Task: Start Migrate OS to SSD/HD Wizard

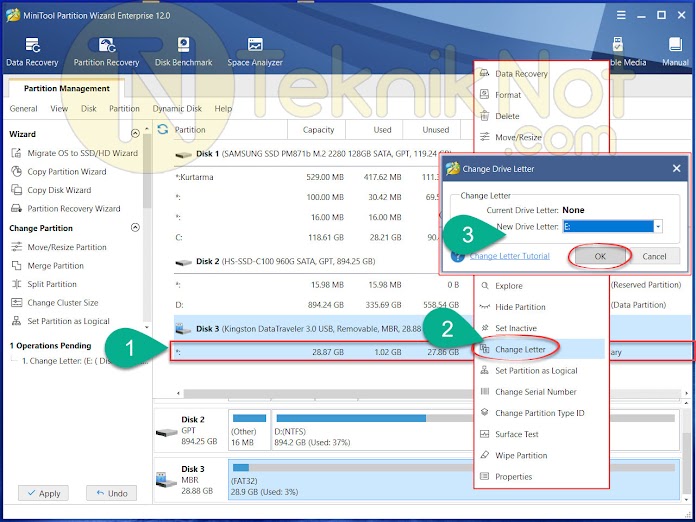Action: point(74,153)
